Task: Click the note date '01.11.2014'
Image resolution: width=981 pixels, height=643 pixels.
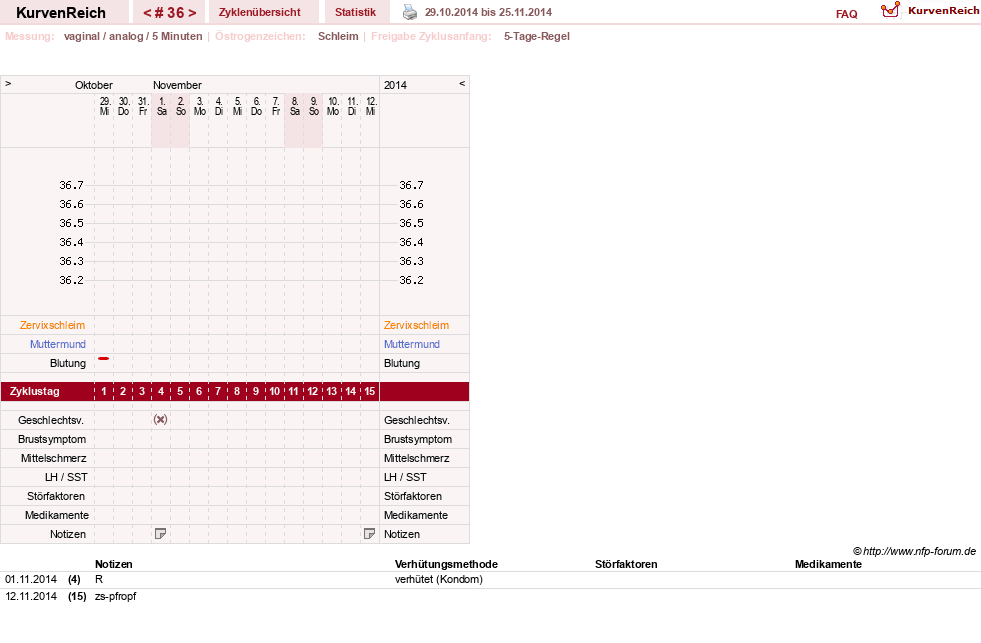Action: coord(31,579)
